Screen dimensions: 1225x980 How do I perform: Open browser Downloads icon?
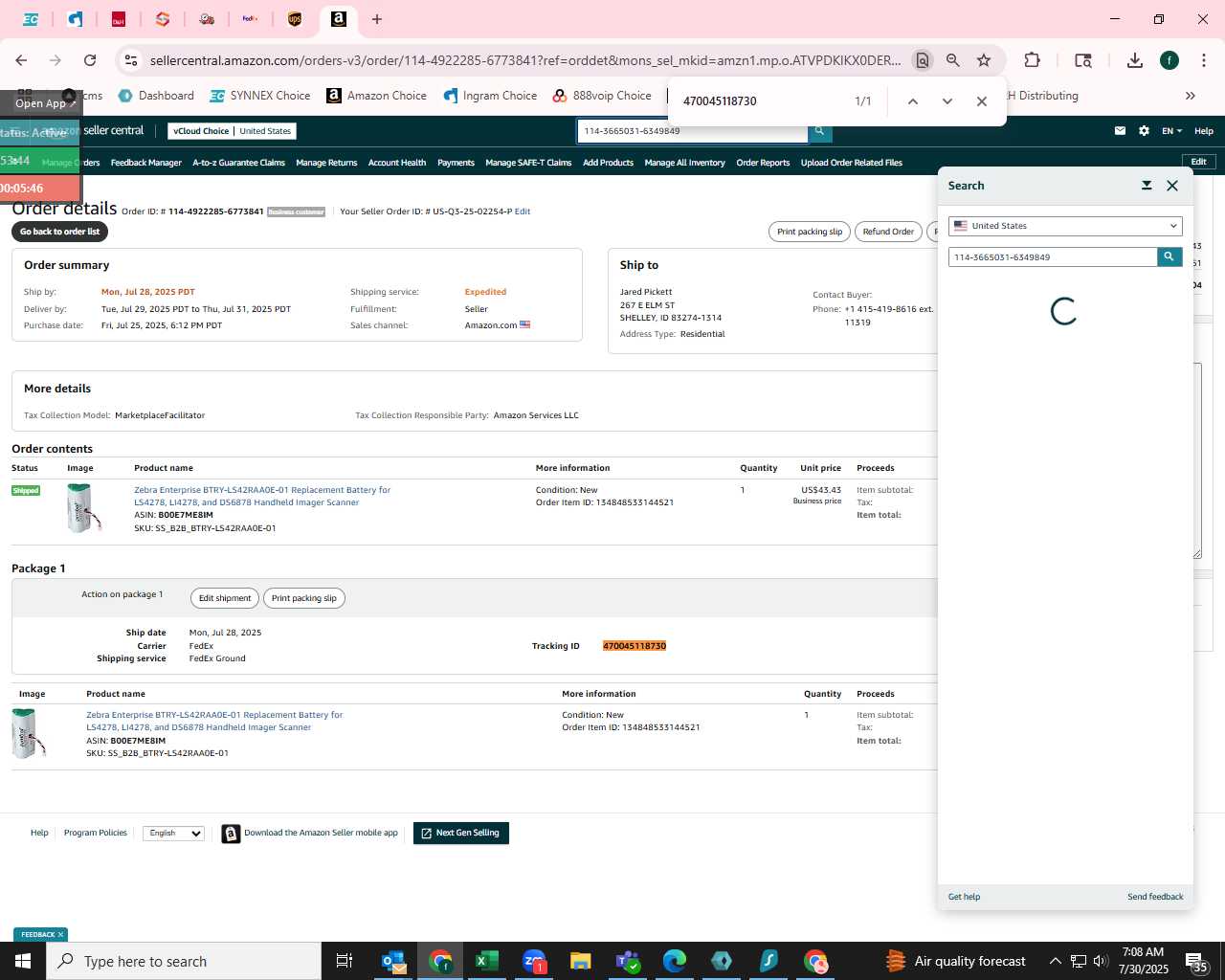[x=1135, y=60]
